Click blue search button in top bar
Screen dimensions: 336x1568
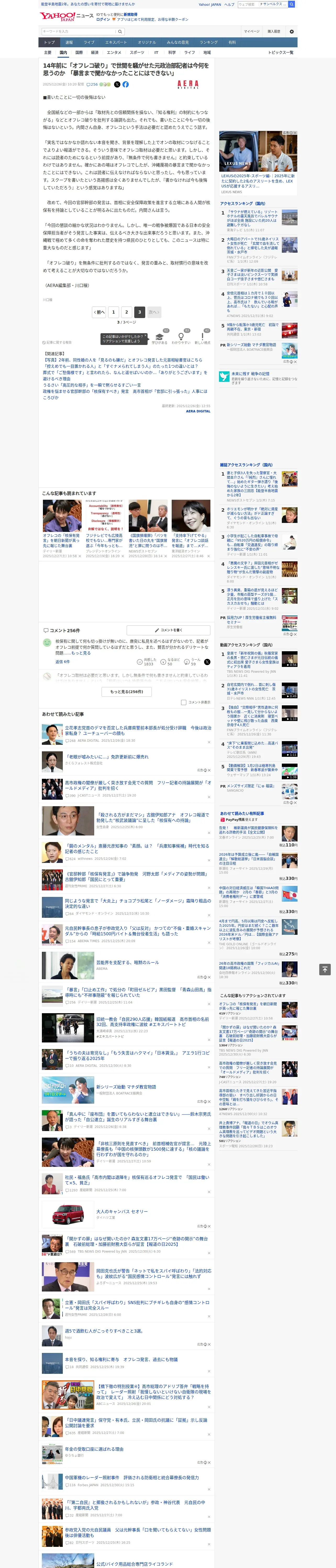pos(292,4)
